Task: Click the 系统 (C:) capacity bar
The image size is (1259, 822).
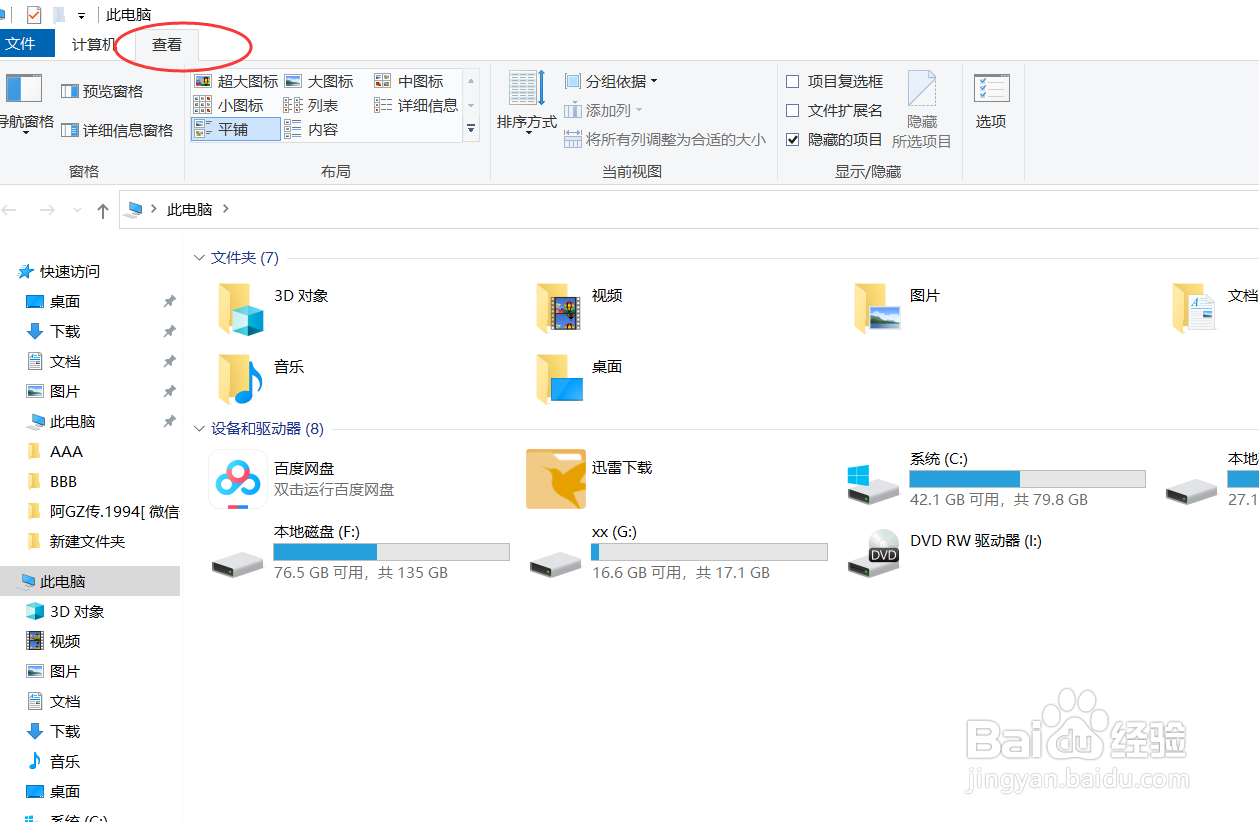Action: [1027, 478]
